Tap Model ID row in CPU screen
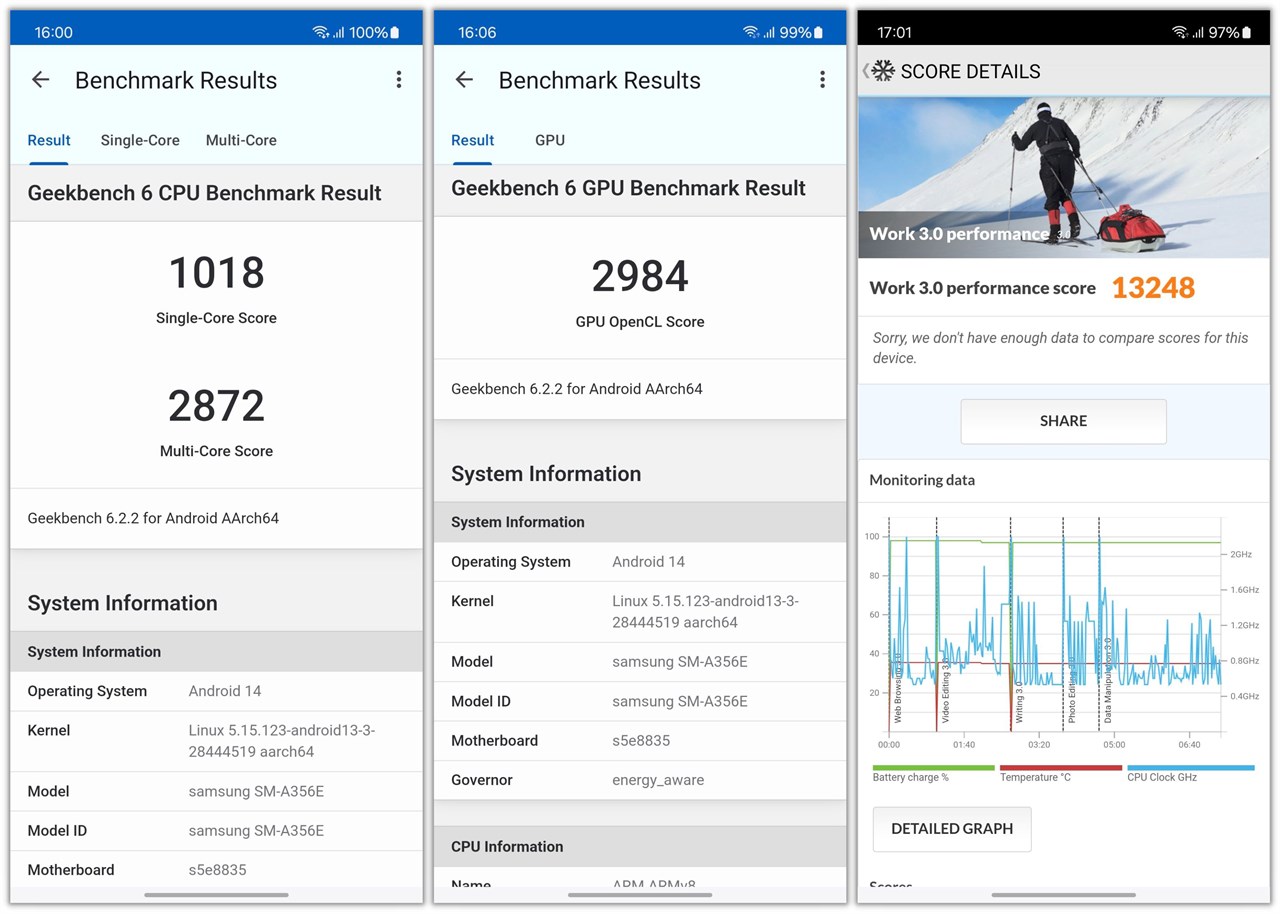Screen dimensions: 1280x914 click(216, 831)
